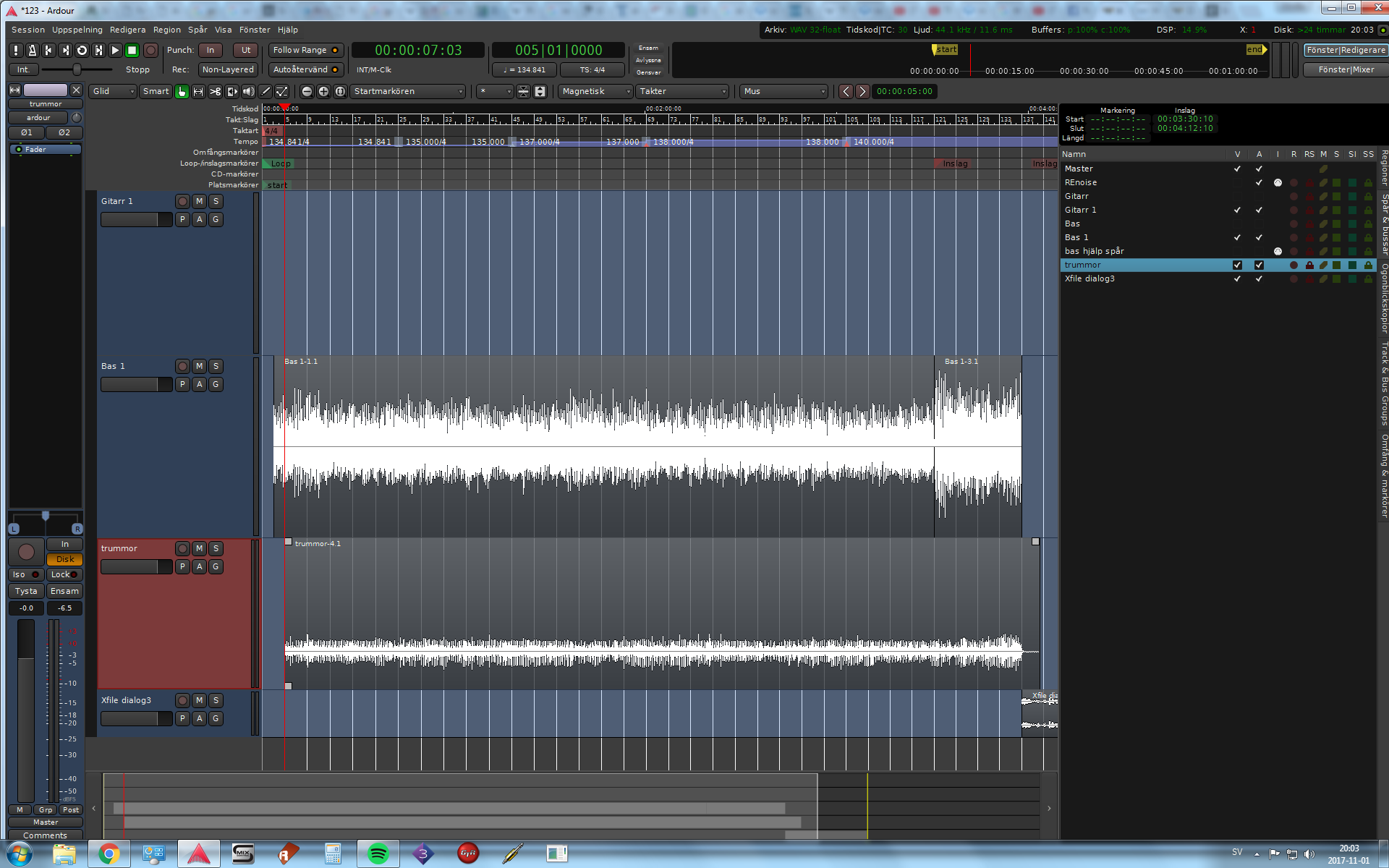1389x868 pixels.
Task: Mute the Bas 1 track
Action: [199, 366]
